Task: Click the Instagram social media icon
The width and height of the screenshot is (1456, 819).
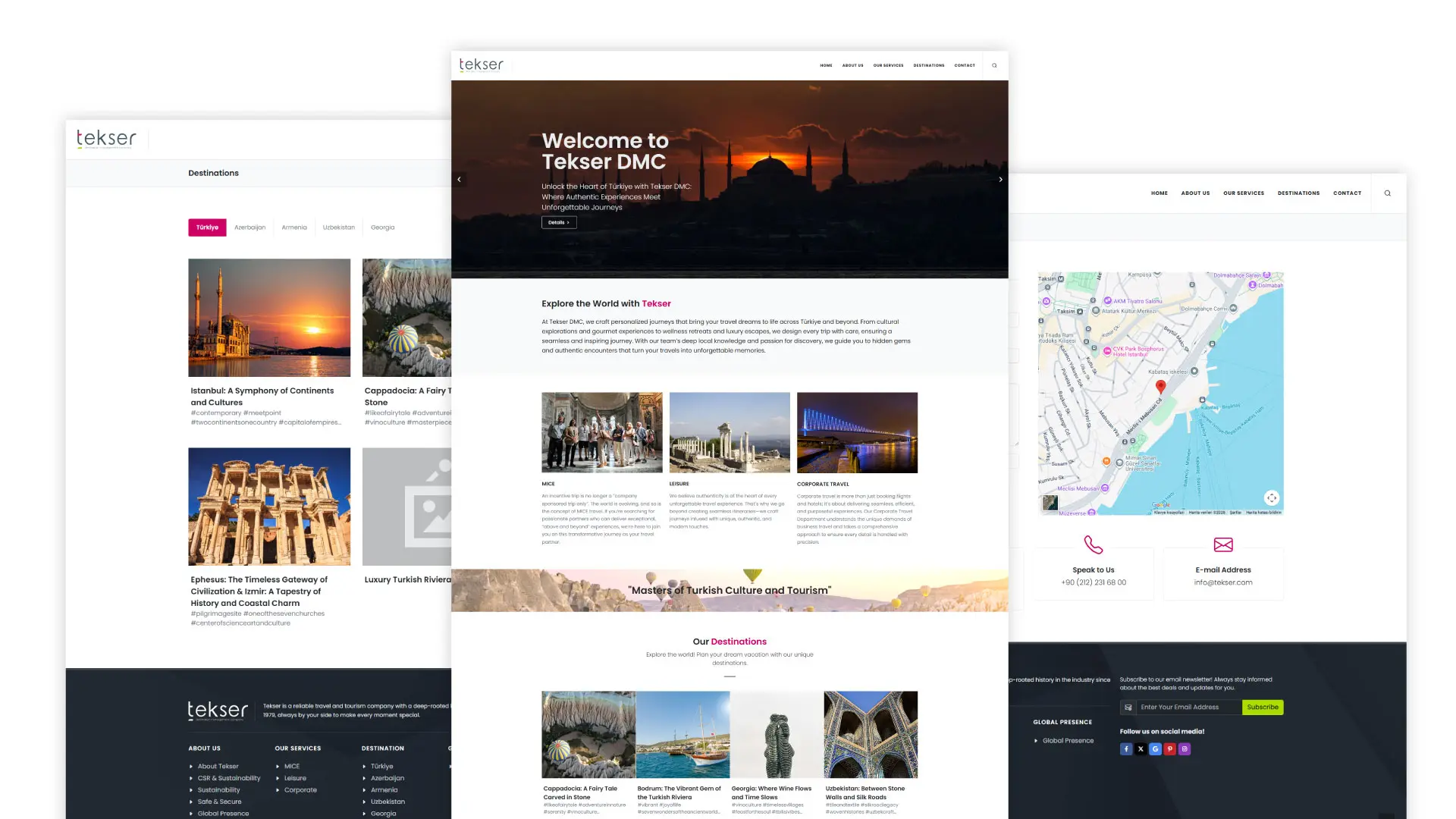Action: [1185, 749]
